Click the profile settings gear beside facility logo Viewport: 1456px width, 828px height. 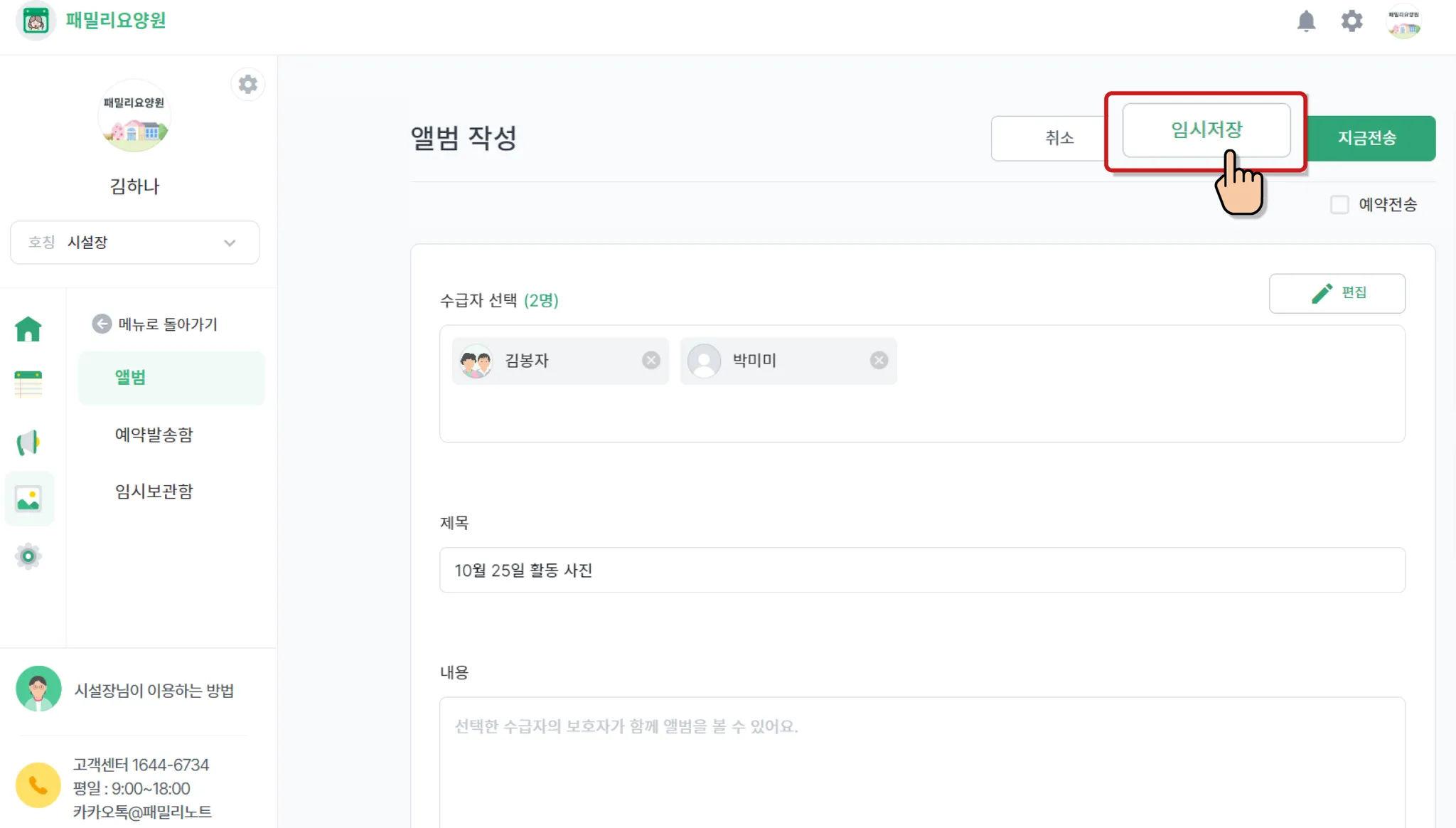tap(247, 85)
